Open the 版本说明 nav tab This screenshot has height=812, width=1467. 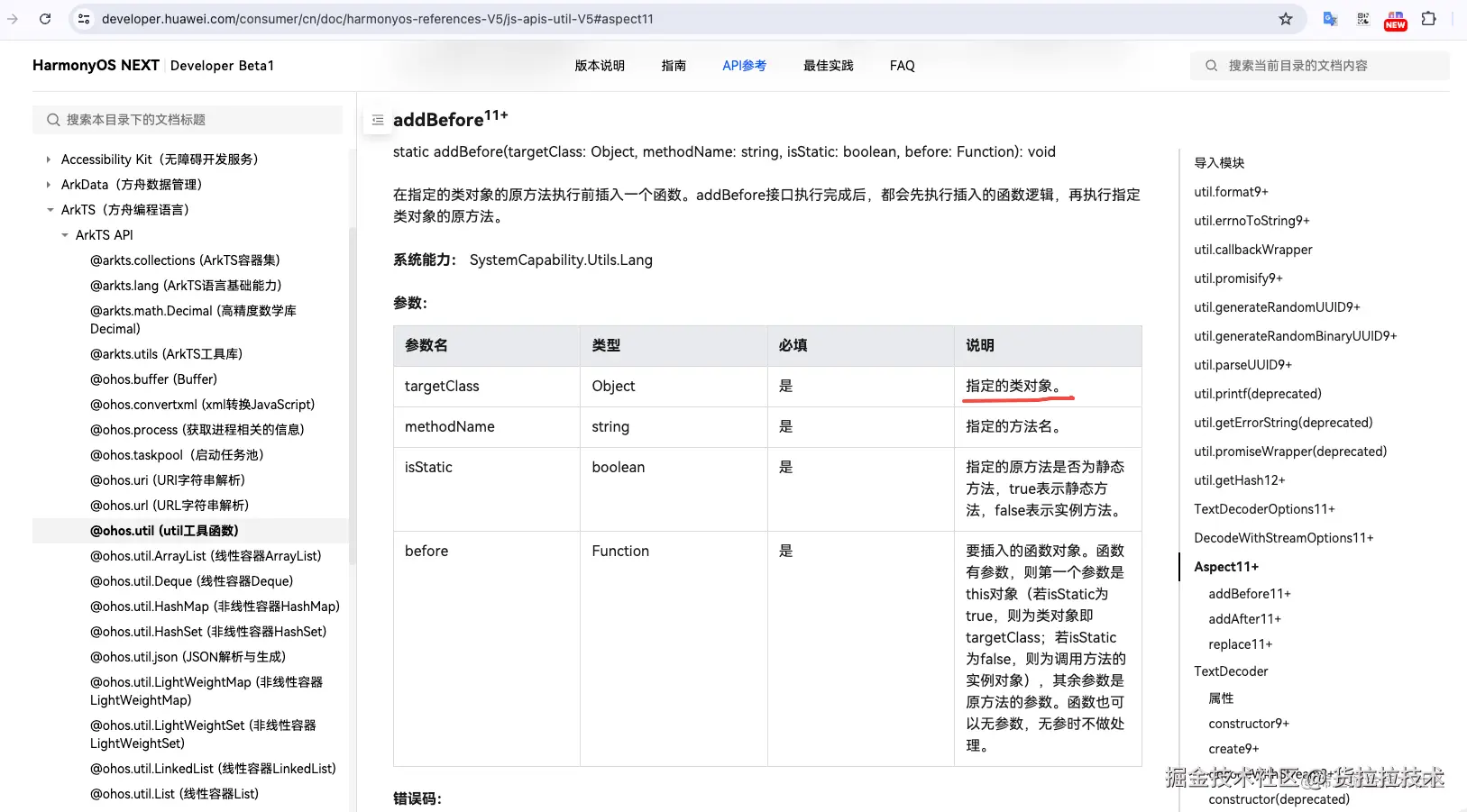[x=600, y=66]
